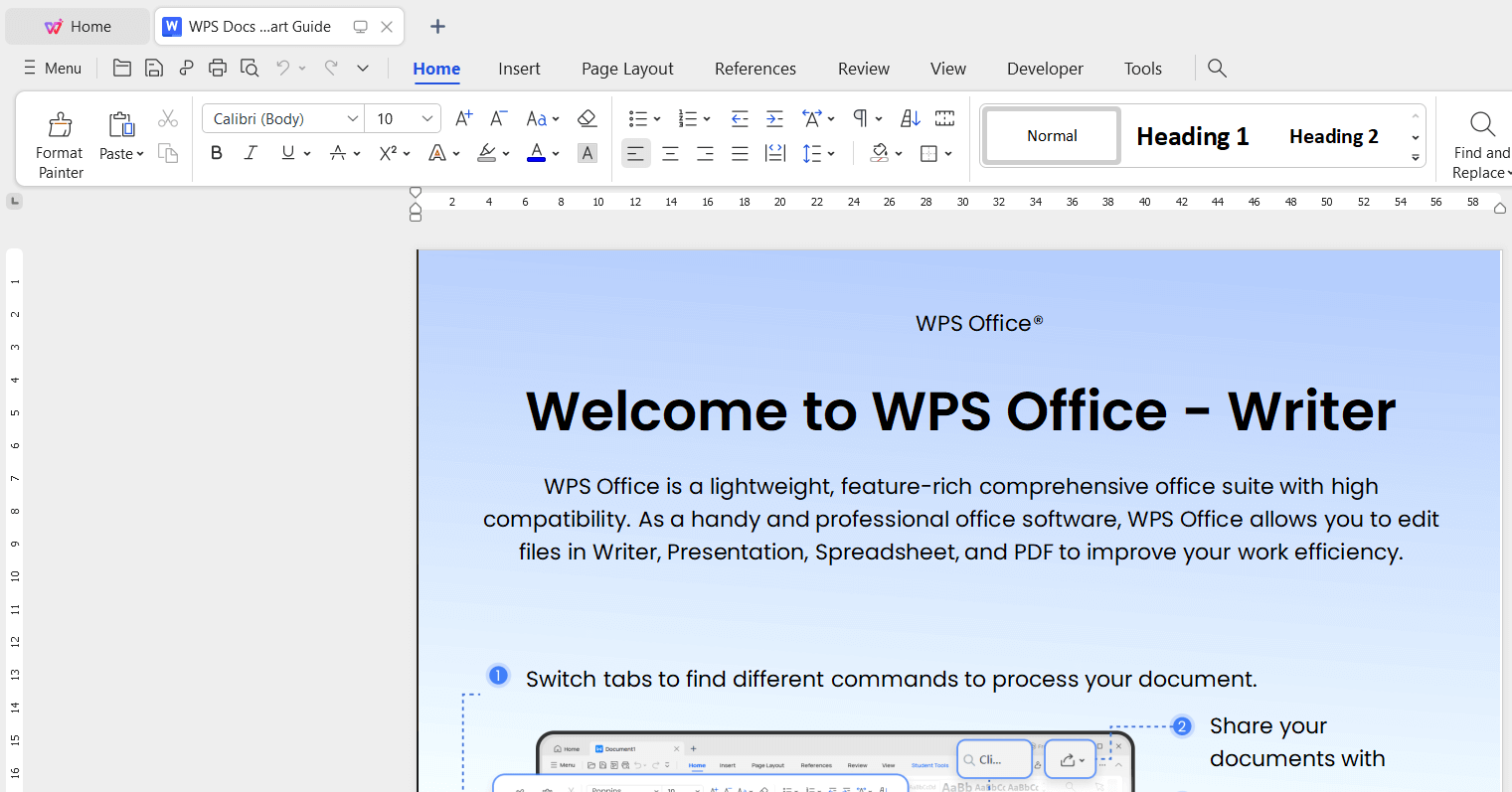Switch to the Insert ribbon tab
This screenshot has width=1512, height=792.
(x=519, y=68)
